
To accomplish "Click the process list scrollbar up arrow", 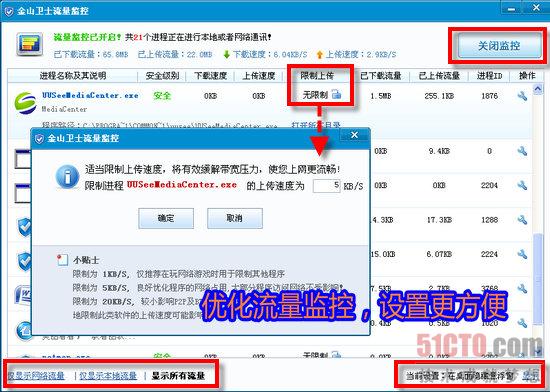I will pyautogui.click(x=538, y=89).
